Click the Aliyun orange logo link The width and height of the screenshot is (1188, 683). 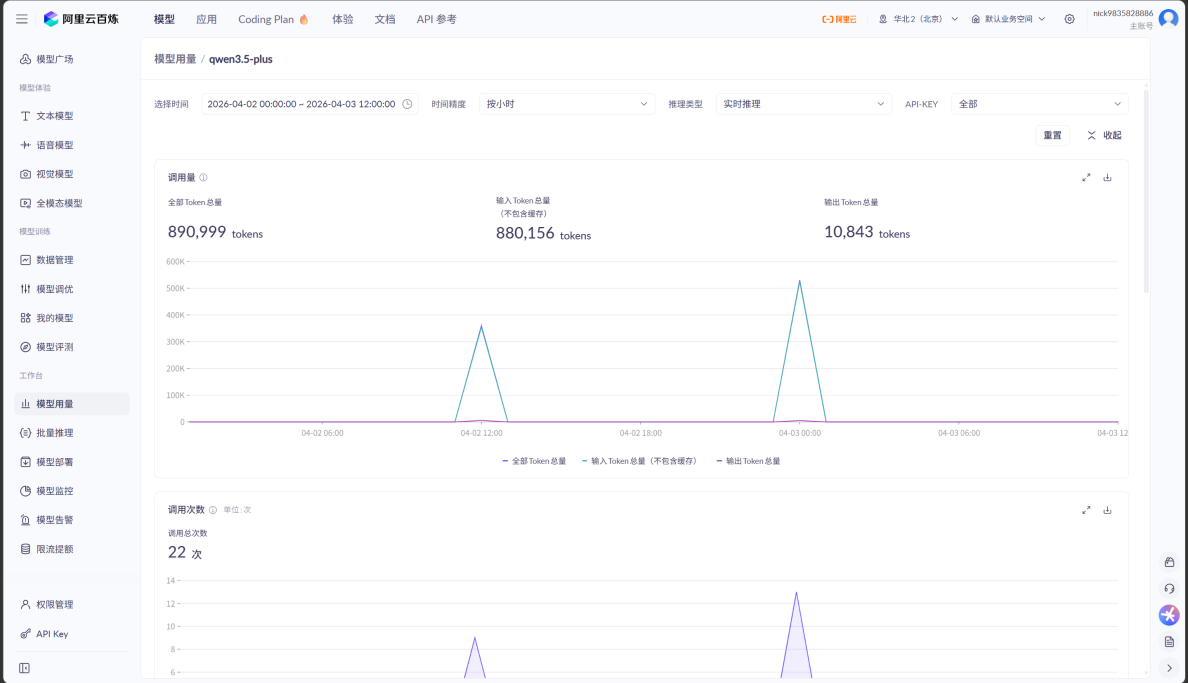(x=839, y=19)
